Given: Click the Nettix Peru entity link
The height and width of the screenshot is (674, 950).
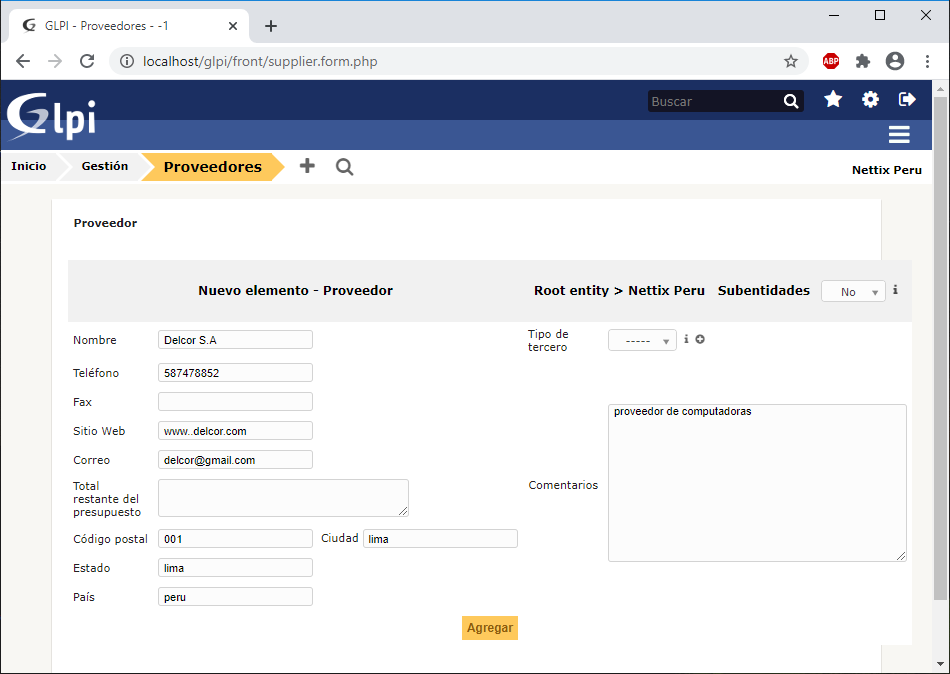Looking at the screenshot, I should (886, 170).
